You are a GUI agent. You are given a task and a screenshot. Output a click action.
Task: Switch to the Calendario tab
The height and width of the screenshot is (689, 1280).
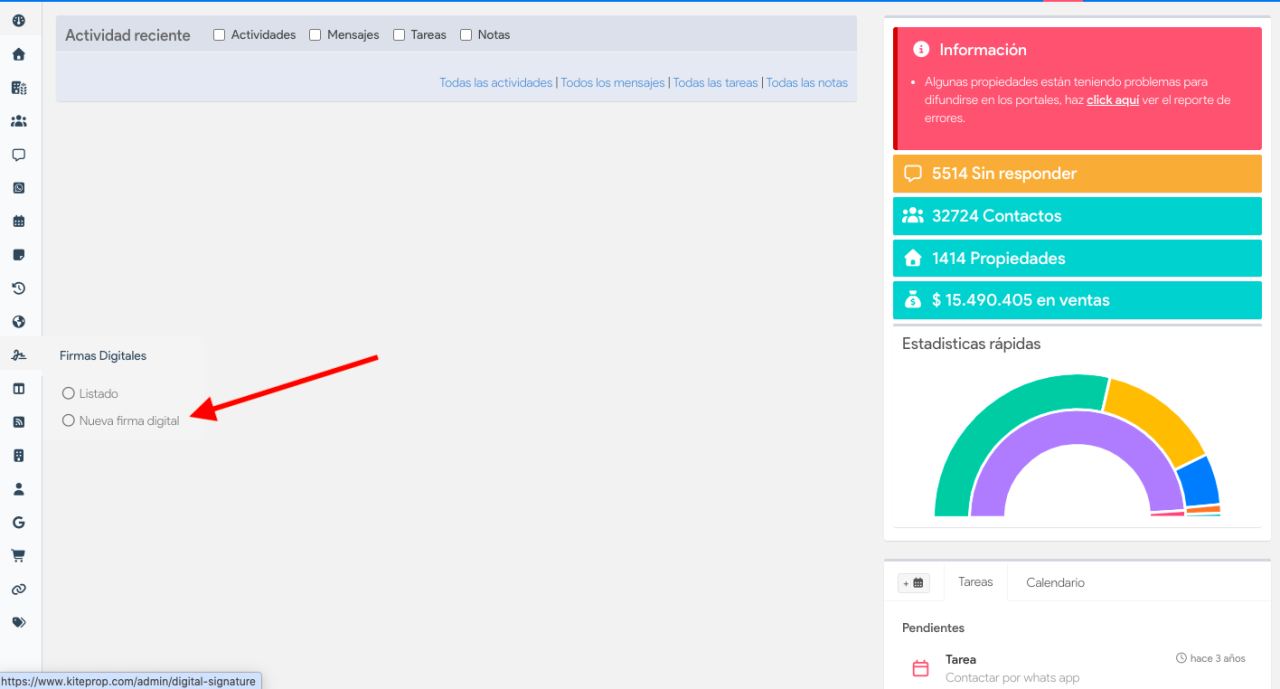click(1055, 582)
